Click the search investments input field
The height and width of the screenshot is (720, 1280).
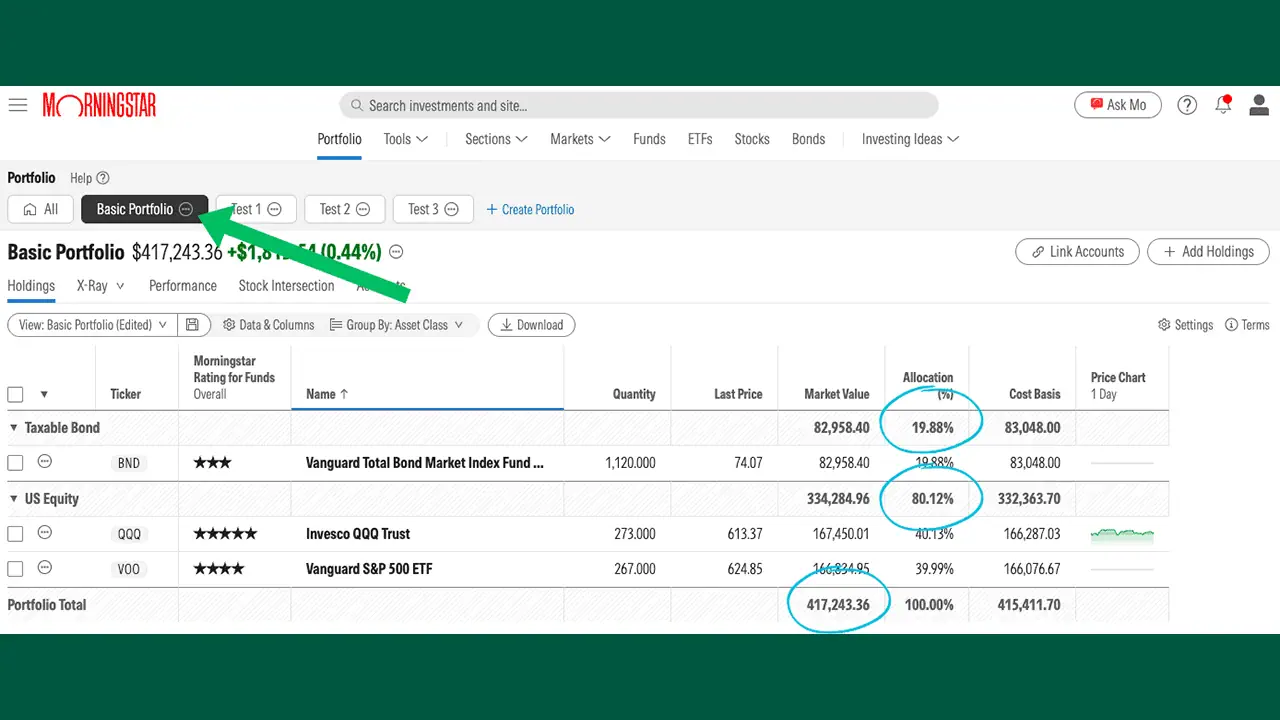639,105
